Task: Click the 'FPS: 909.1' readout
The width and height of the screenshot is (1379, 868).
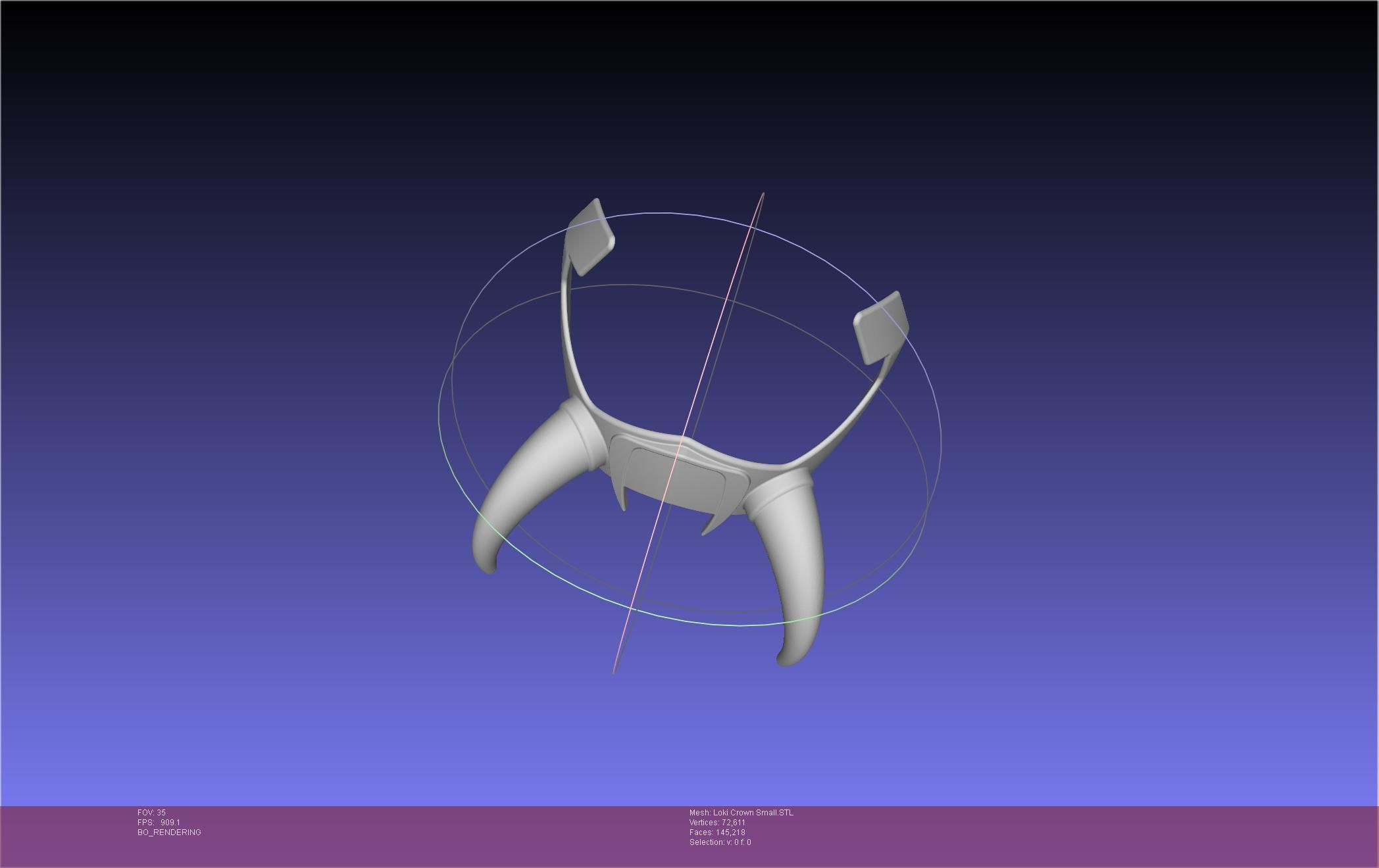Action: click(x=159, y=823)
